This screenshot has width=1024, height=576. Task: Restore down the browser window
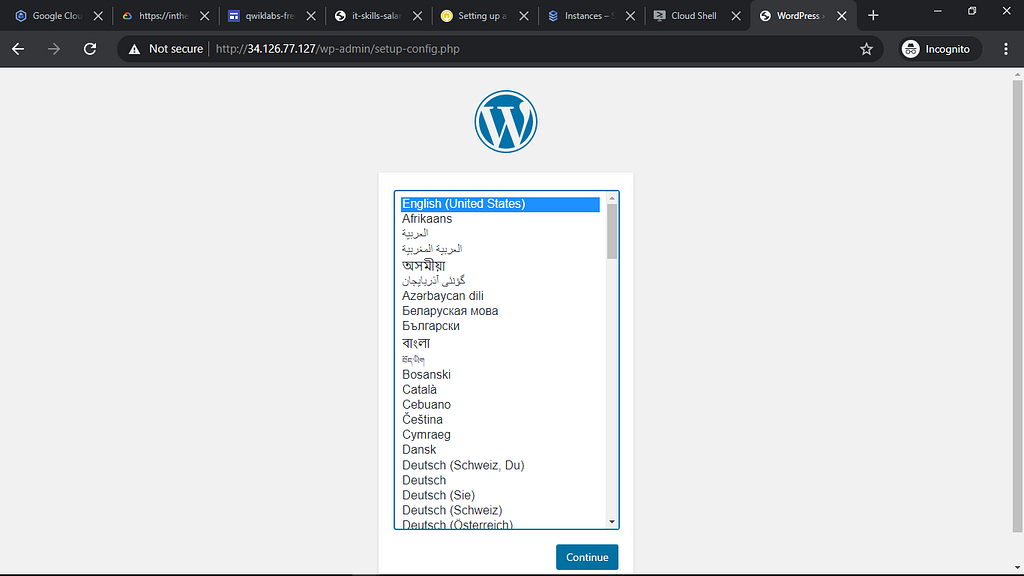972,10
